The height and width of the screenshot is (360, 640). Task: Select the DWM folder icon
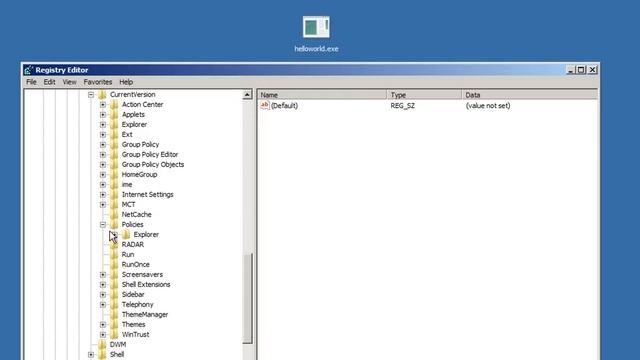[x=102, y=344]
